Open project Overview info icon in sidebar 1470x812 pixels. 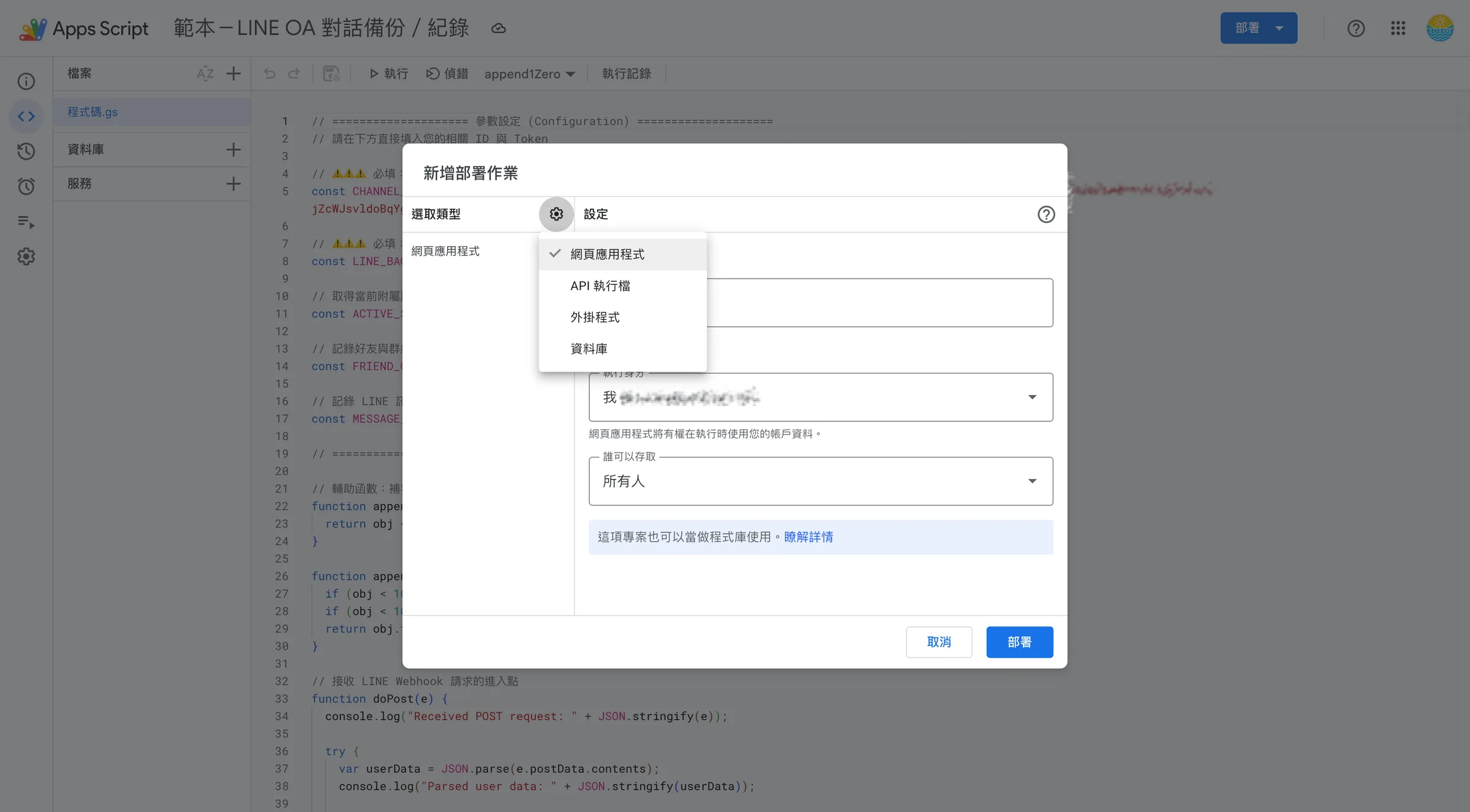tap(26, 81)
